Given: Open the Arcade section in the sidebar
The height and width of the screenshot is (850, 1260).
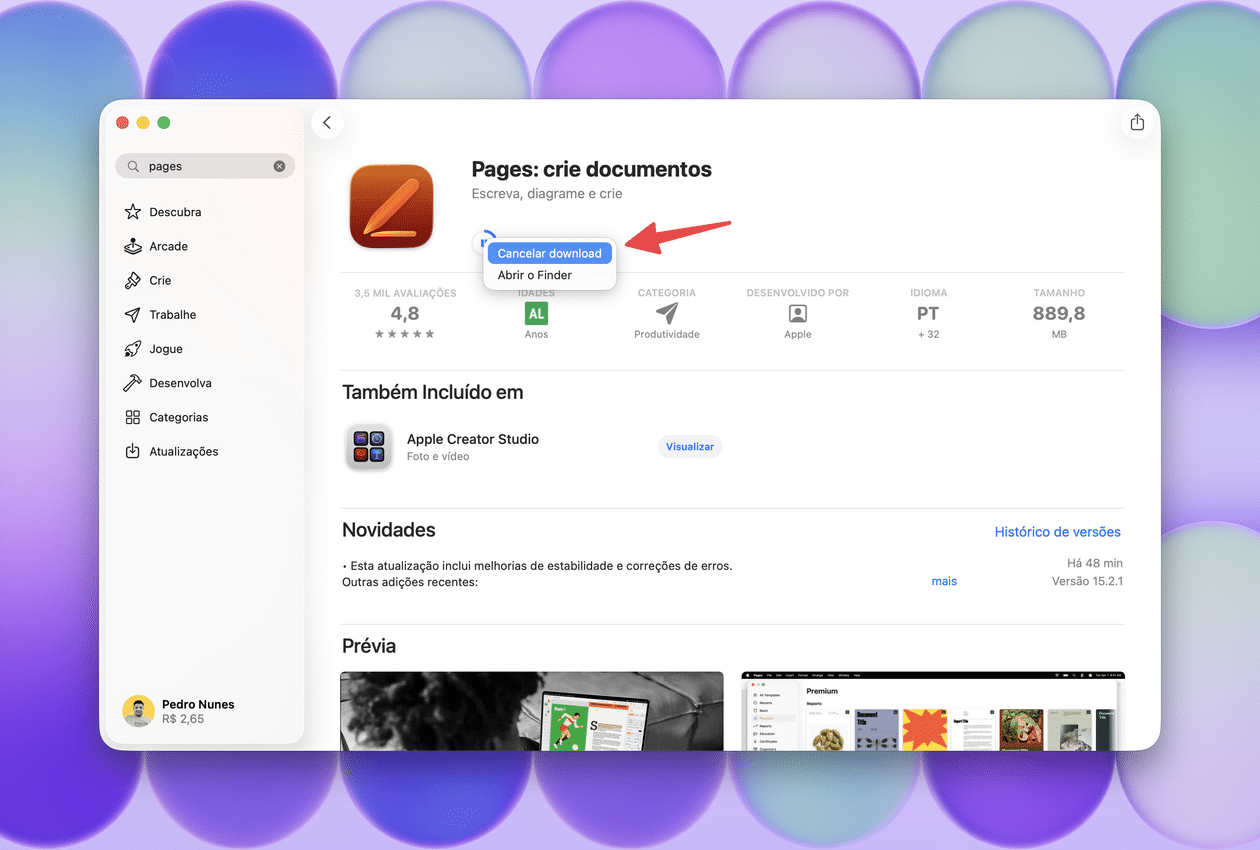Looking at the screenshot, I should (169, 246).
